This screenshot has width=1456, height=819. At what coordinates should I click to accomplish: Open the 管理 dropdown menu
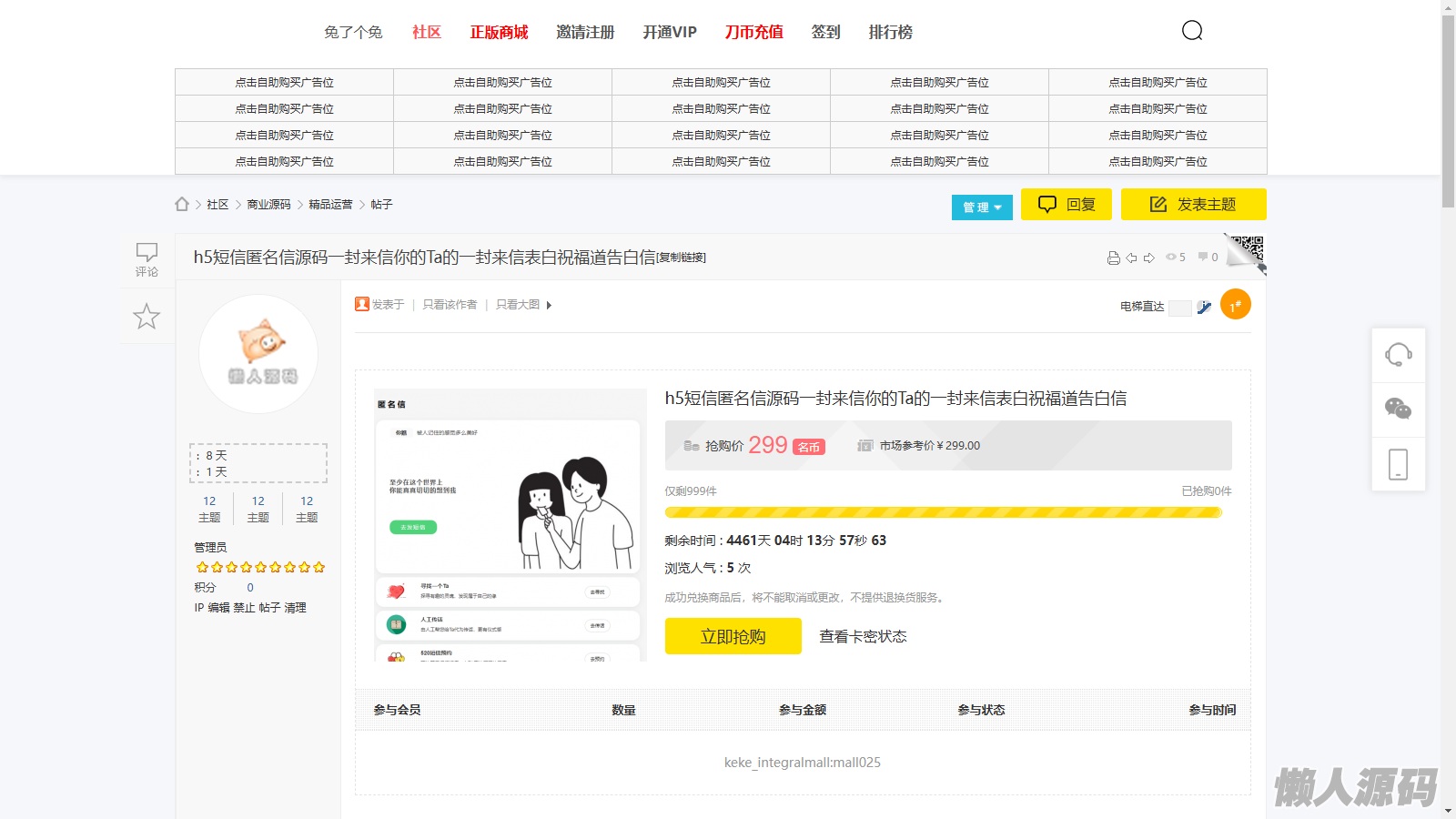click(982, 207)
